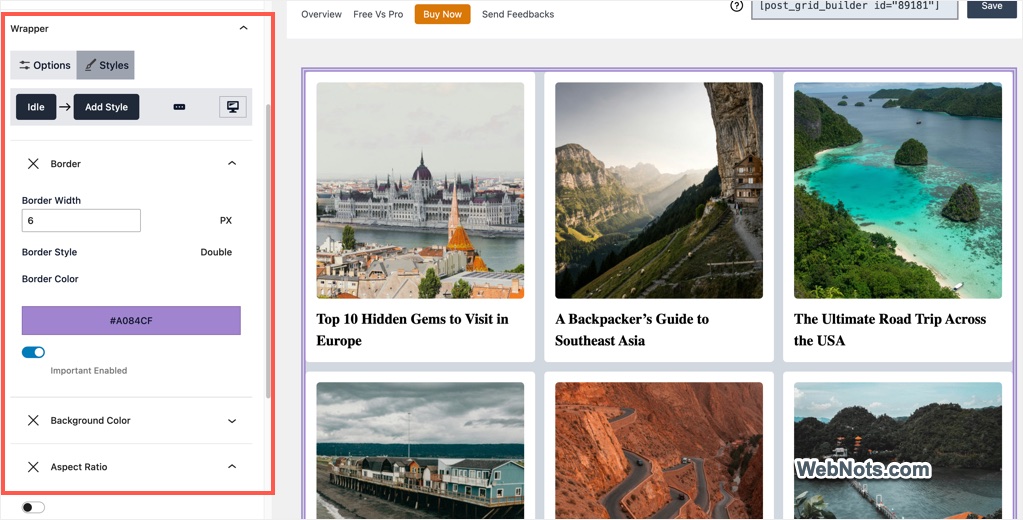Open the PX unit selector
The height and width of the screenshot is (520, 1023).
click(x=226, y=221)
